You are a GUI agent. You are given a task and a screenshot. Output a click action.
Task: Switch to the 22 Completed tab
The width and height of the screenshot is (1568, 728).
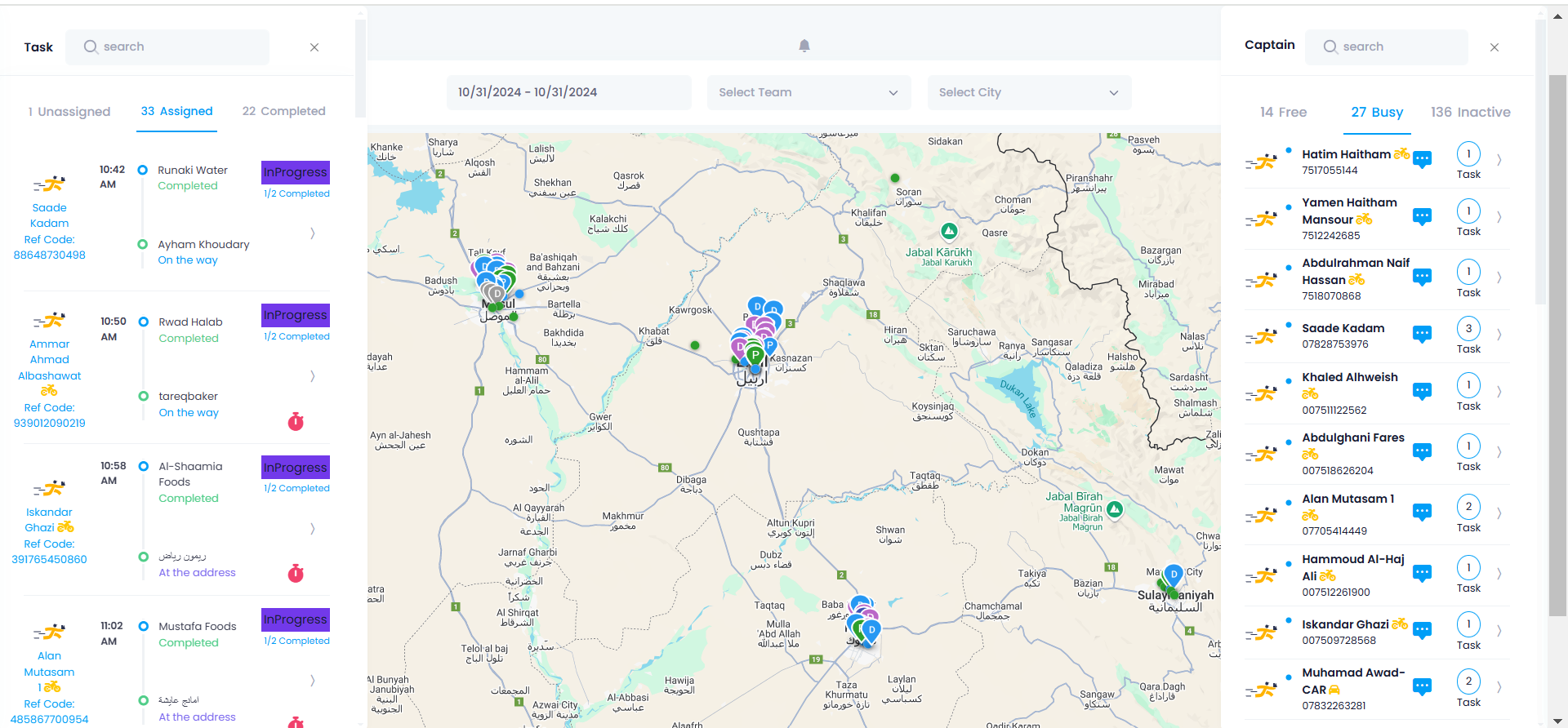point(283,112)
